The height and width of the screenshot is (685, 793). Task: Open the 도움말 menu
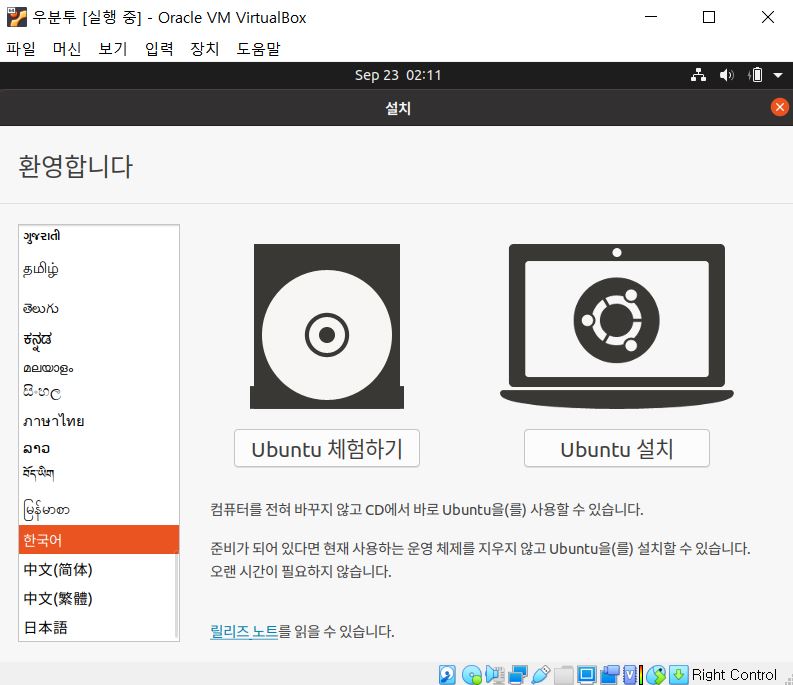(258, 49)
